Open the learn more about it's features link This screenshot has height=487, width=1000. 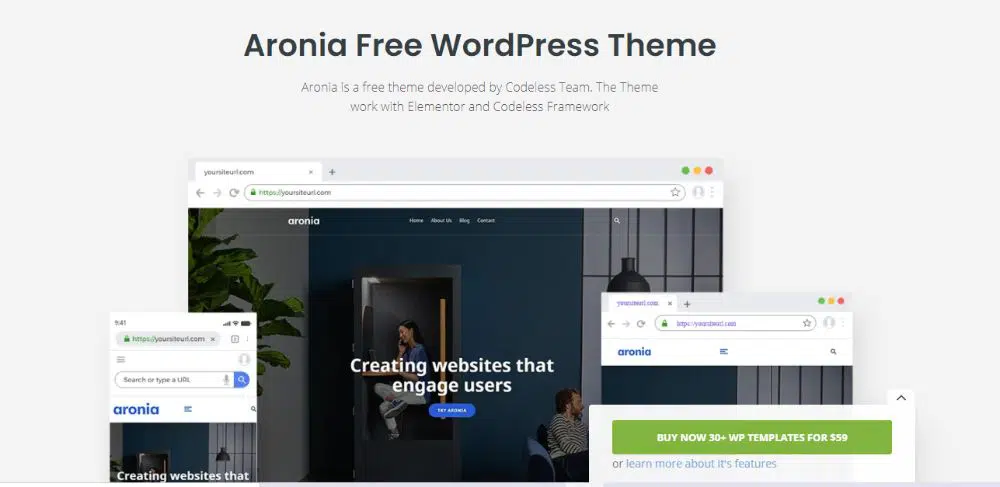click(x=700, y=464)
